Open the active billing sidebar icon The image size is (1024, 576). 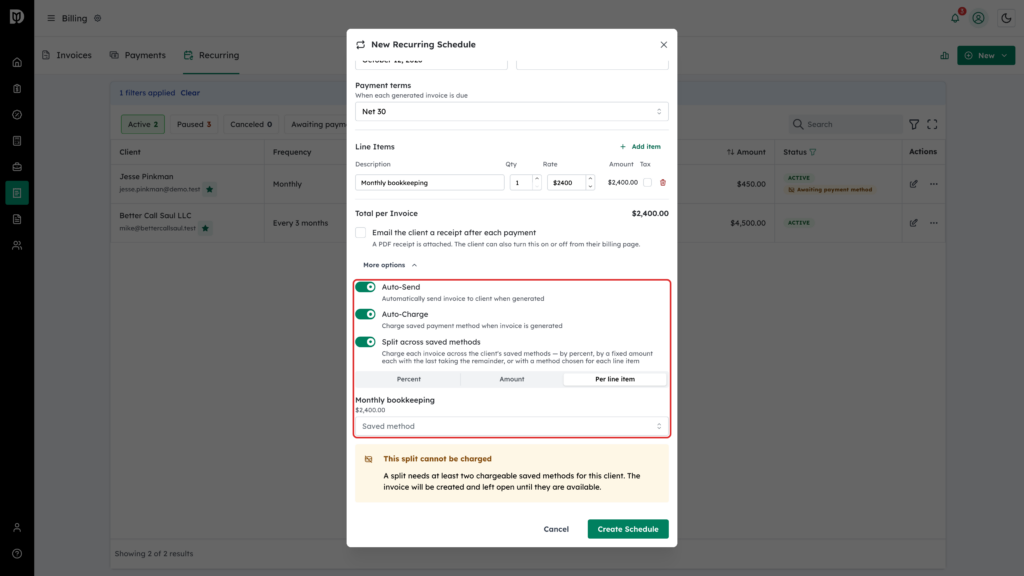pyautogui.click(x=17, y=193)
